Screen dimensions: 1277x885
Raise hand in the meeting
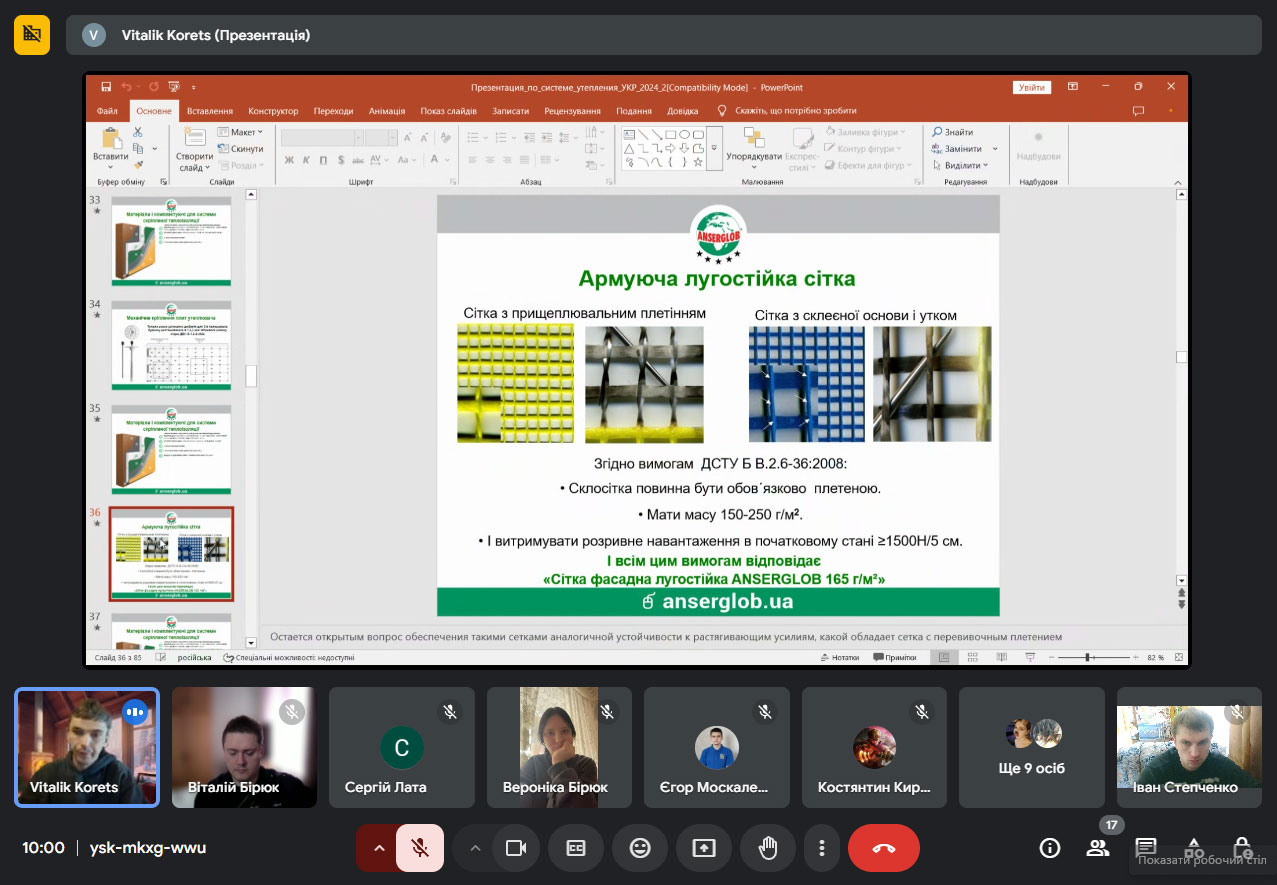(768, 848)
